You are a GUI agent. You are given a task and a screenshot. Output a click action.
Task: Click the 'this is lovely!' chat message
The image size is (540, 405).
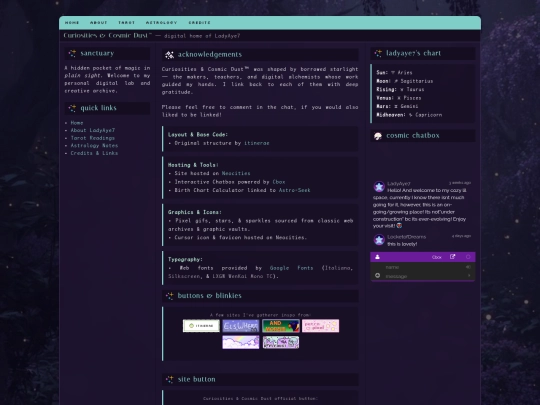point(402,244)
